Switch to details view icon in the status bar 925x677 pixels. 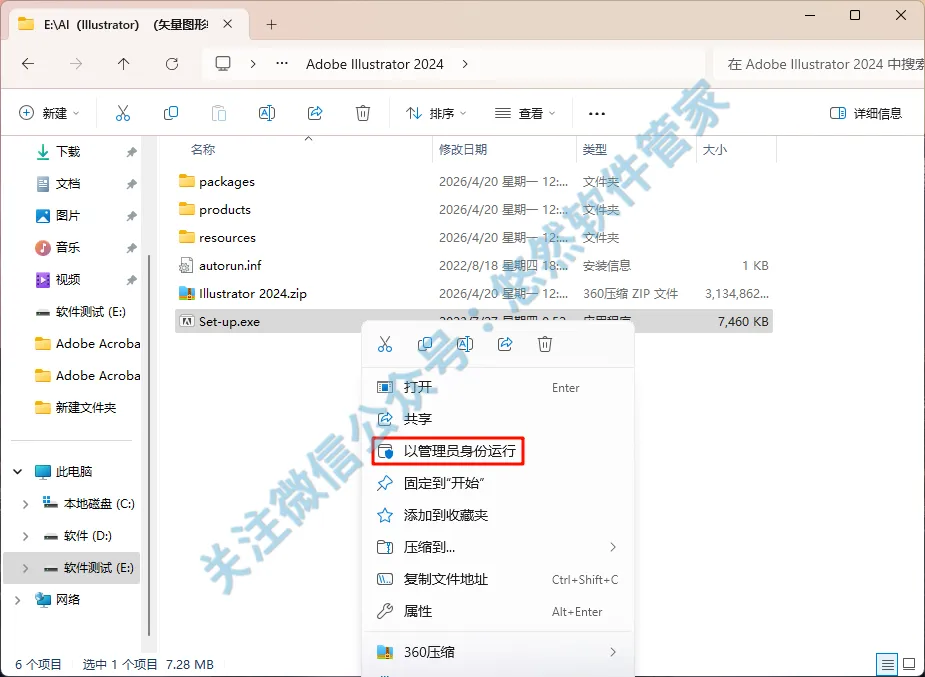coord(888,665)
